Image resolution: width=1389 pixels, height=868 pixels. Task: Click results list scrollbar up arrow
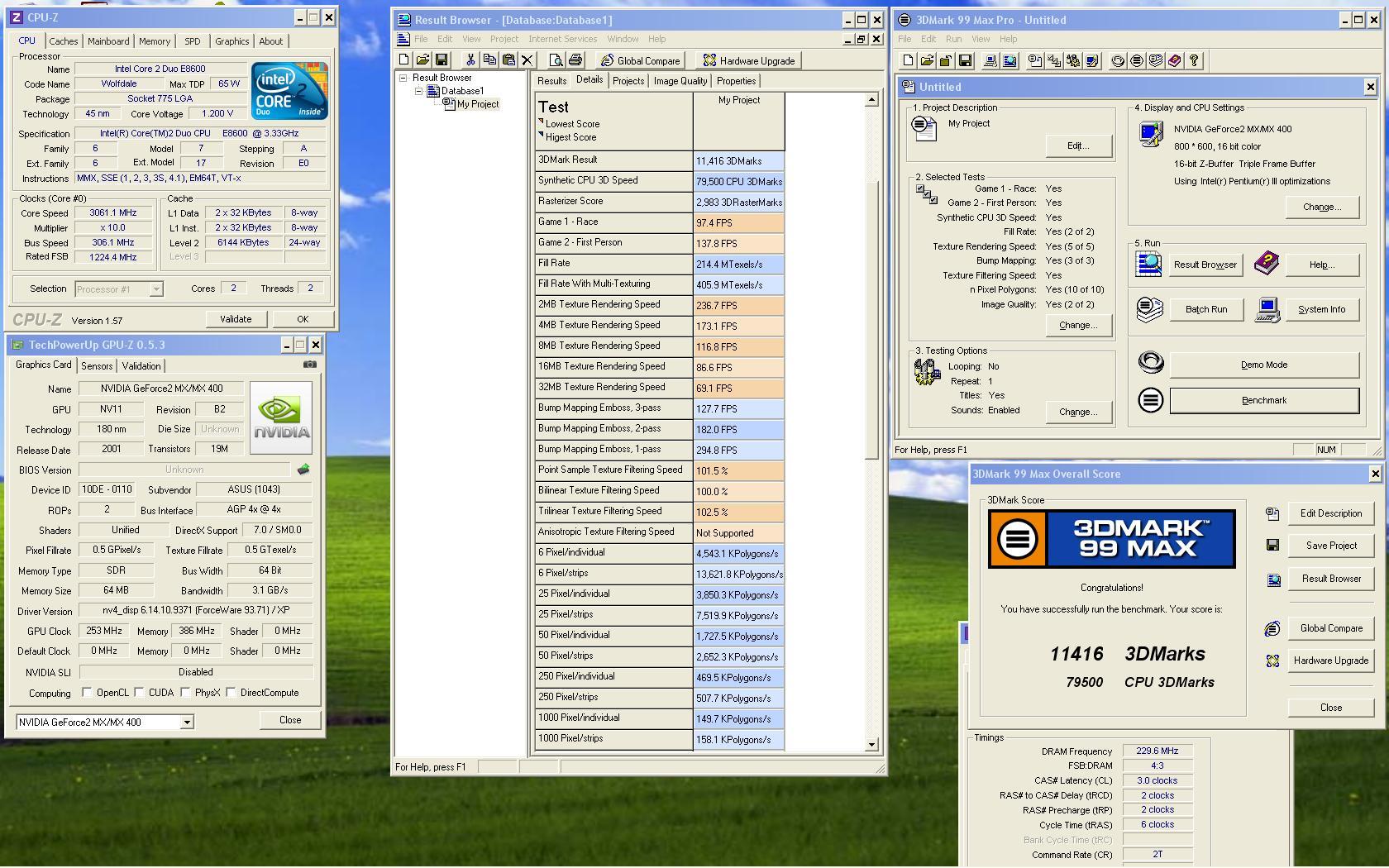(x=871, y=100)
